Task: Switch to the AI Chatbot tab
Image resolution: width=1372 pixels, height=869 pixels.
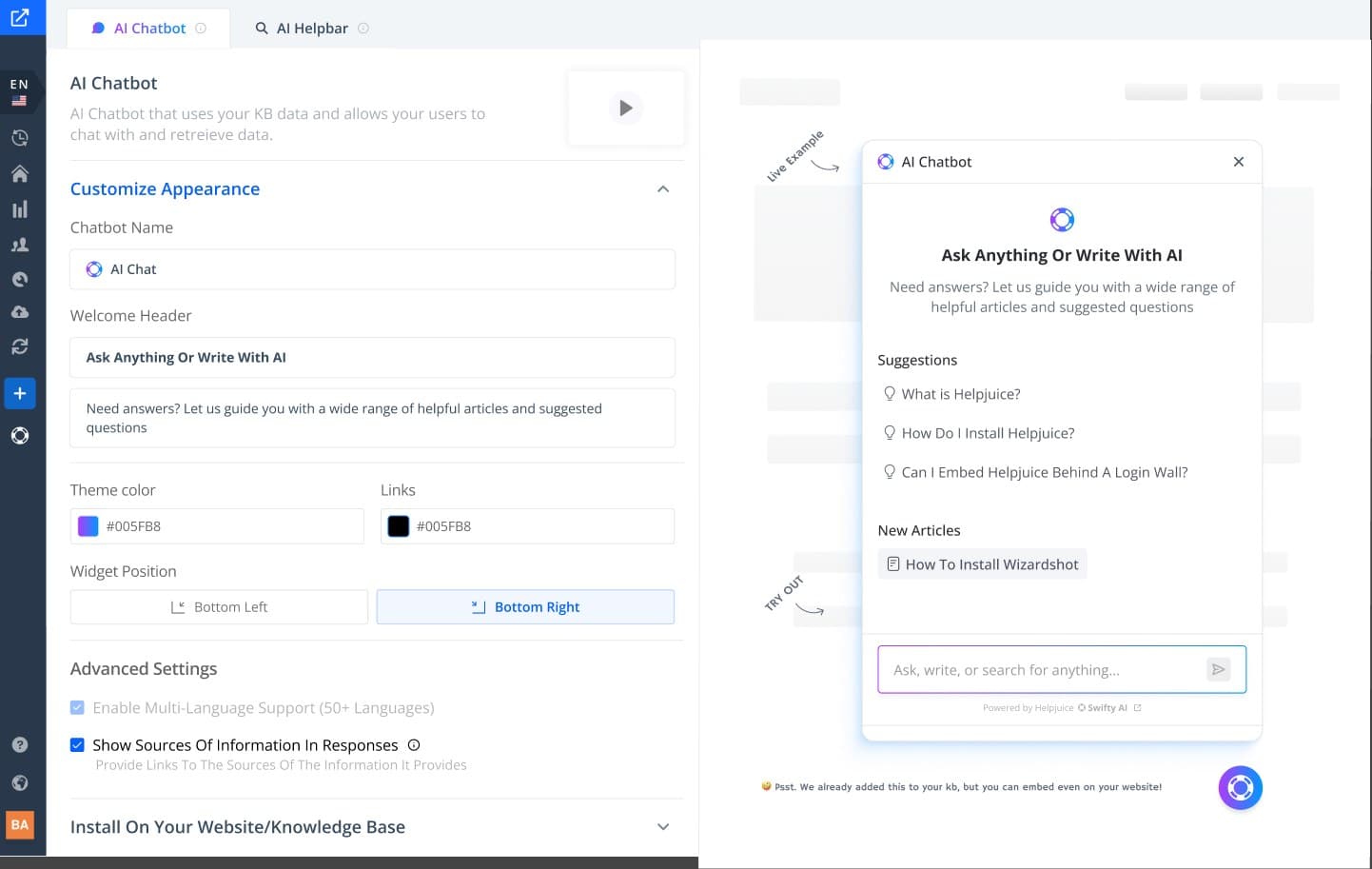Action: pyautogui.click(x=148, y=29)
